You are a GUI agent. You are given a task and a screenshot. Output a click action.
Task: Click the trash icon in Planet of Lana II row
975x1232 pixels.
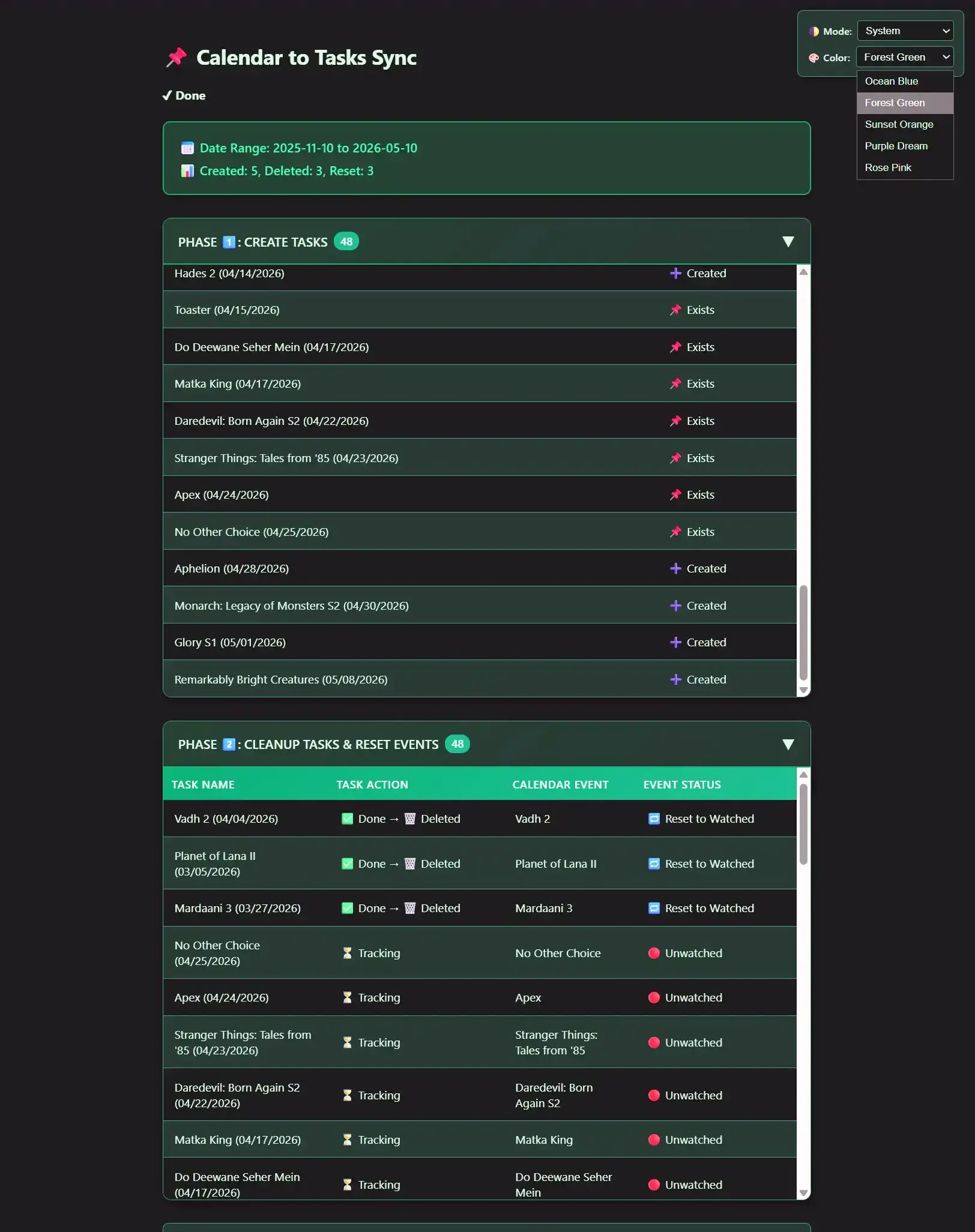click(410, 864)
